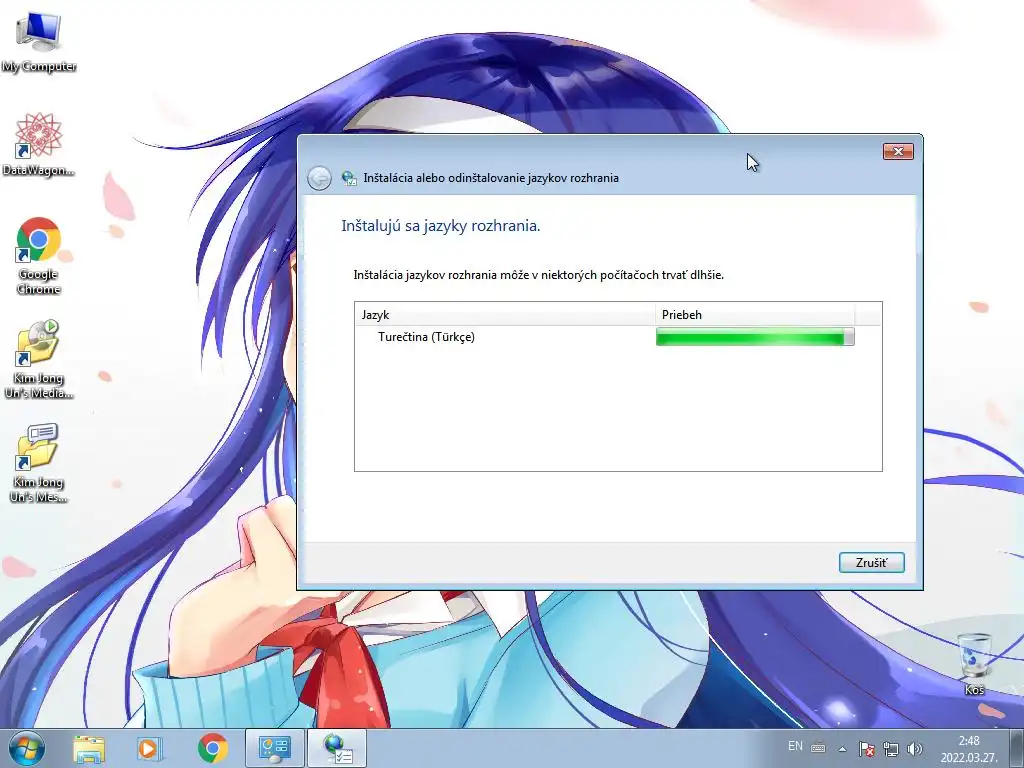
Task: Open Kim Jong Un's Mes... folder shortcut
Action: [x=39, y=463]
